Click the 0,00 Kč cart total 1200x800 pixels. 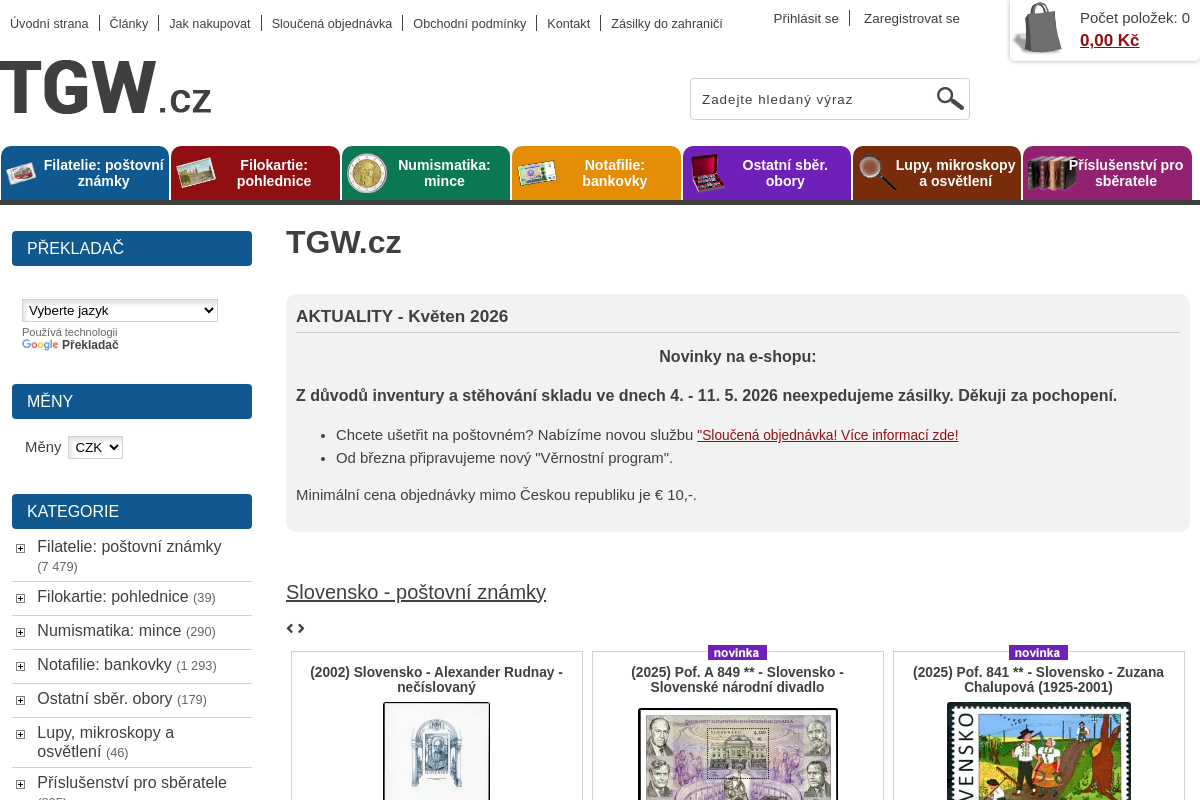point(1109,40)
